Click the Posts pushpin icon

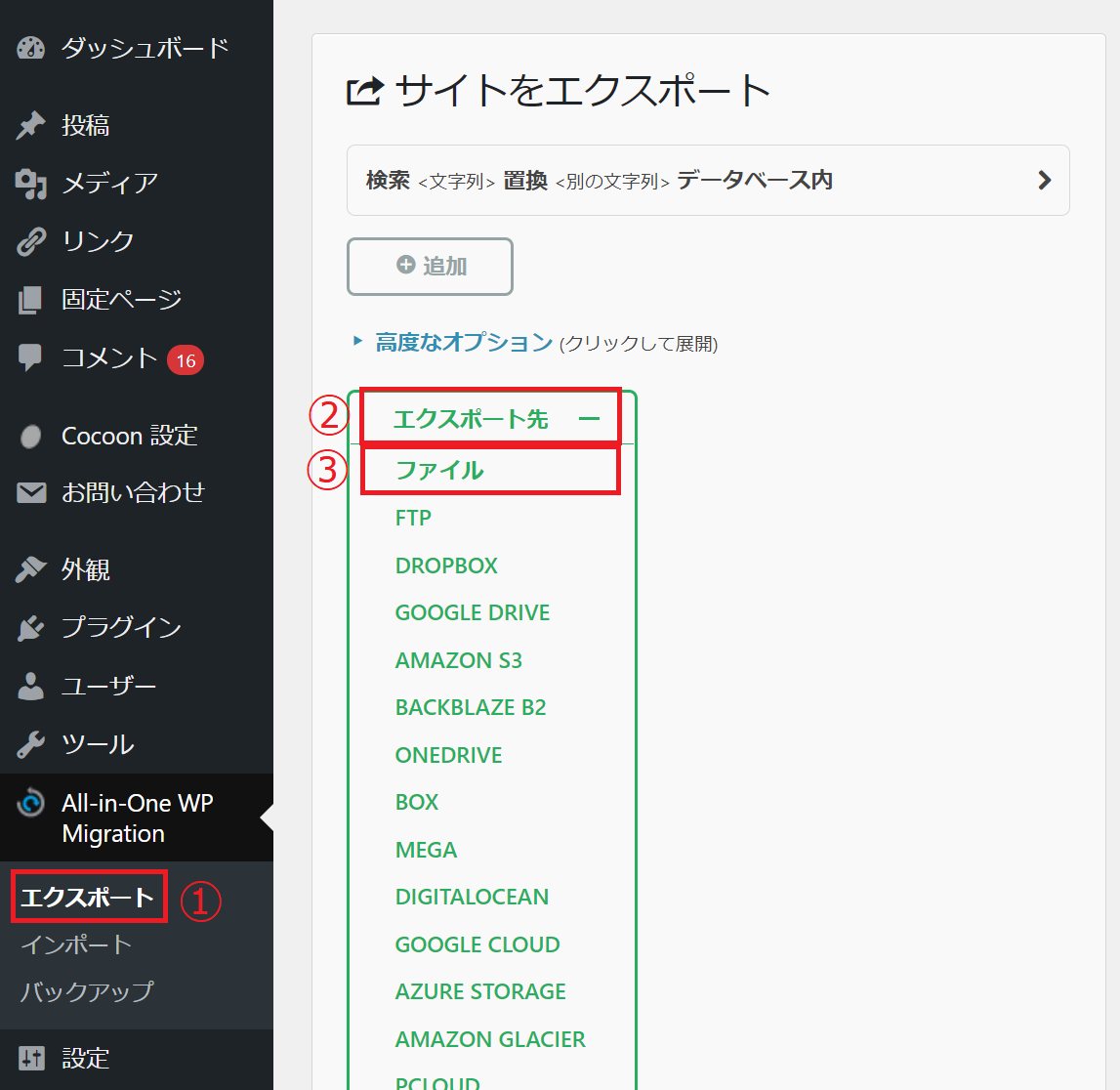[30, 126]
